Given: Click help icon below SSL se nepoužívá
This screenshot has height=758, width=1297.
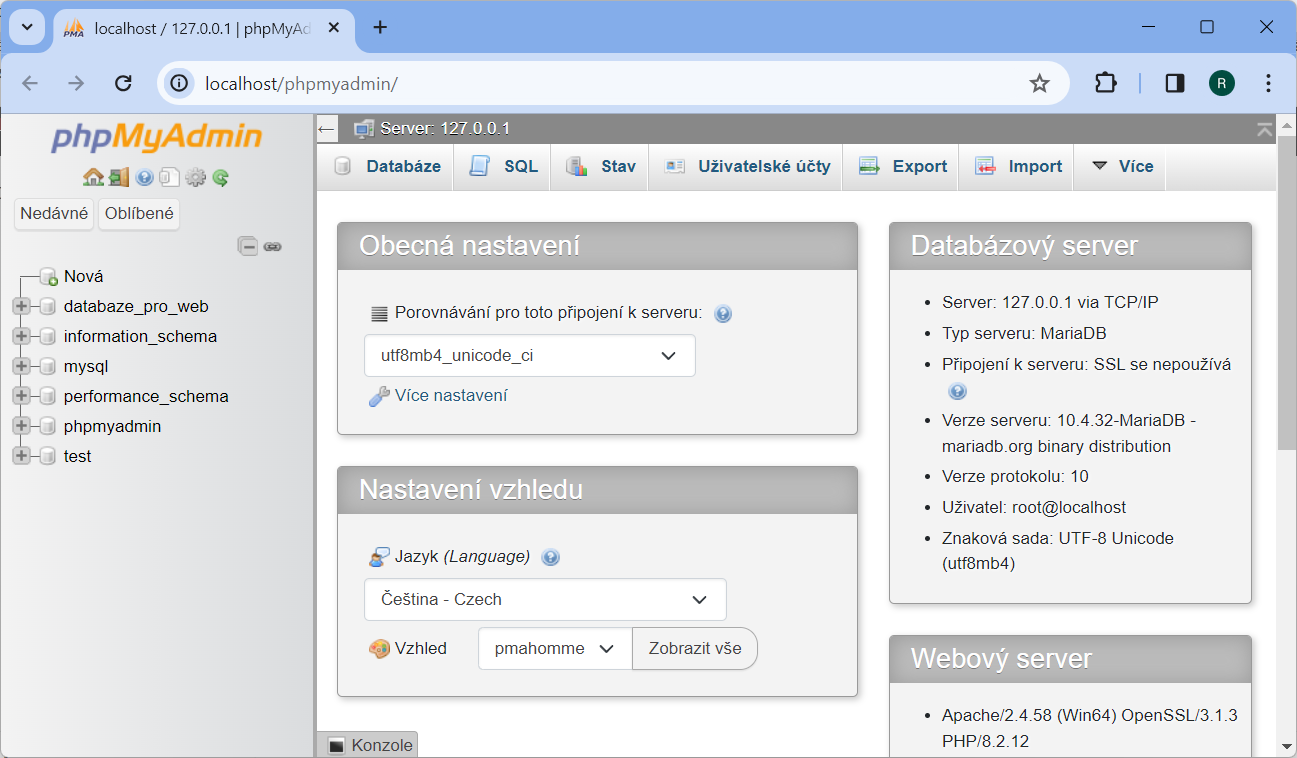Looking at the screenshot, I should (957, 391).
